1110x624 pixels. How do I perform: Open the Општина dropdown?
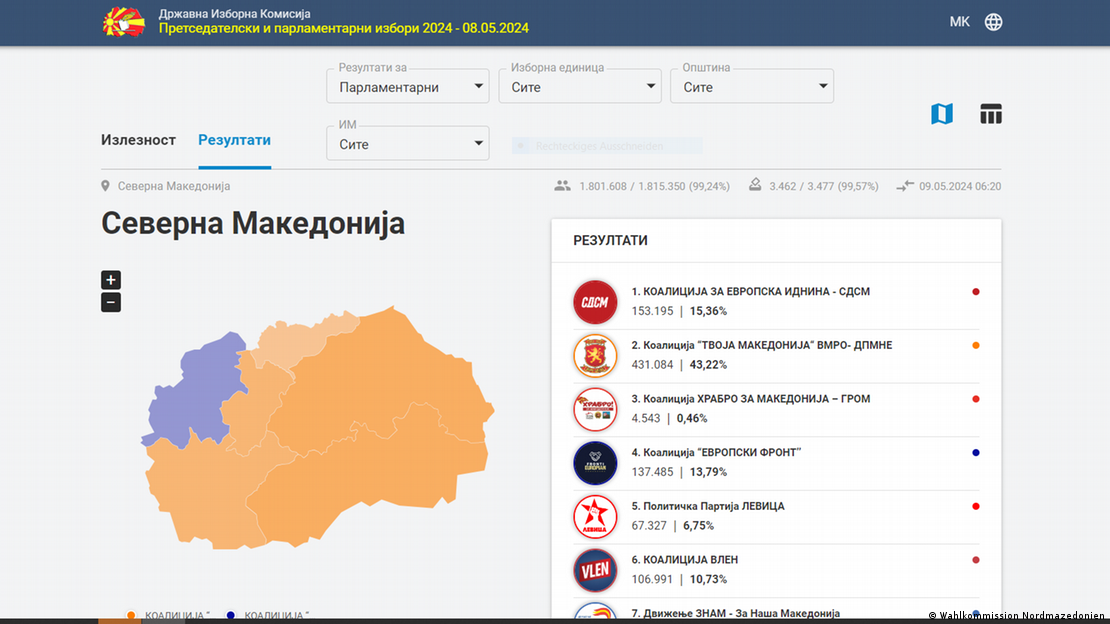coord(751,87)
